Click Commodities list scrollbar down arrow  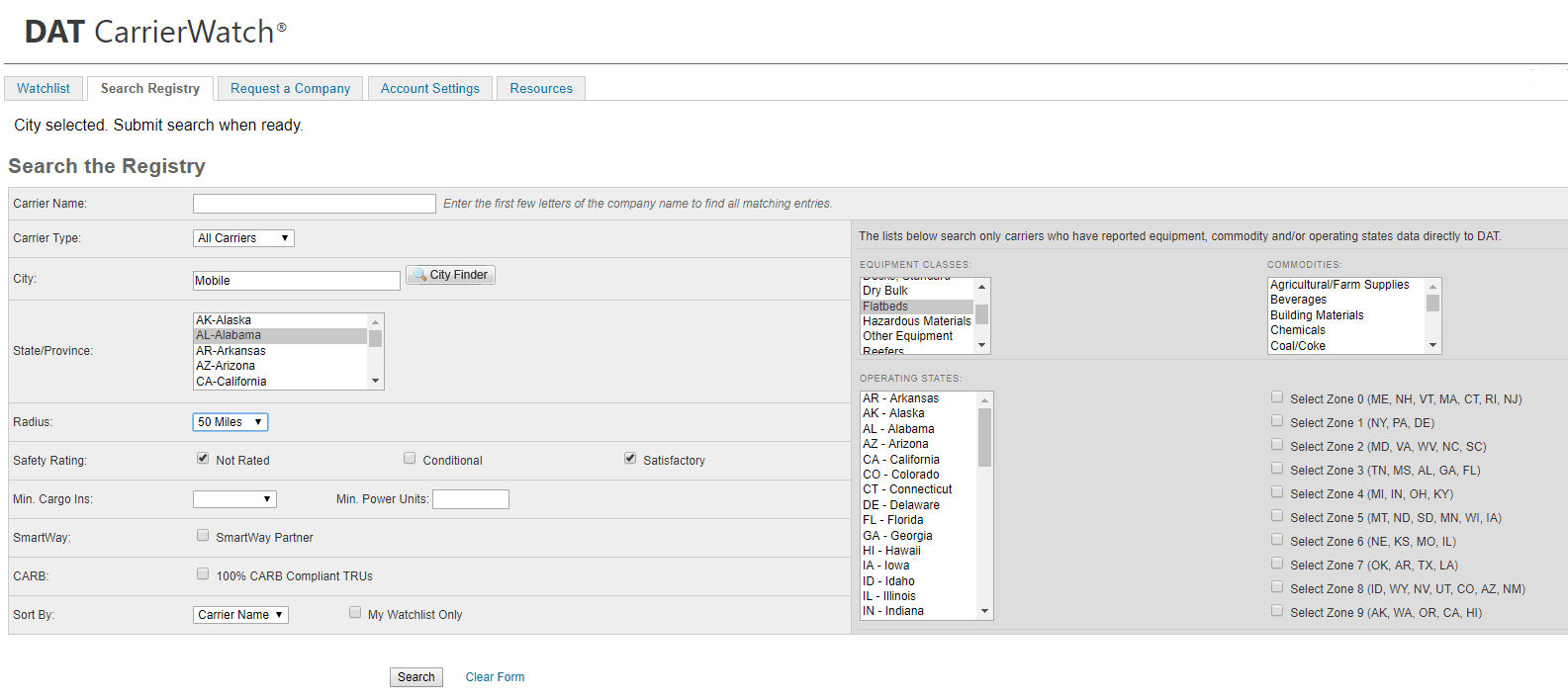(1432, 345)
